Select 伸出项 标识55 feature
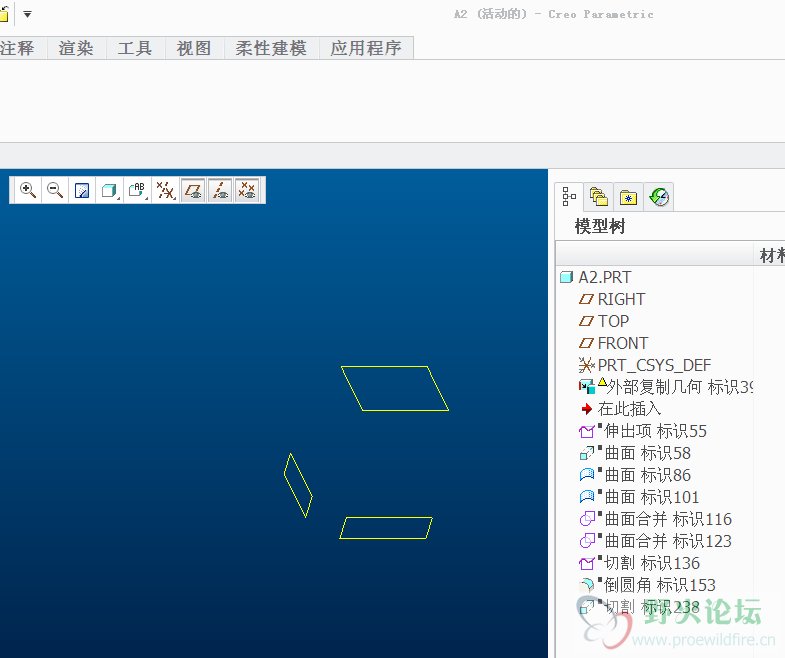This screenshot has height=658, width=785. (x=655, y=431)
